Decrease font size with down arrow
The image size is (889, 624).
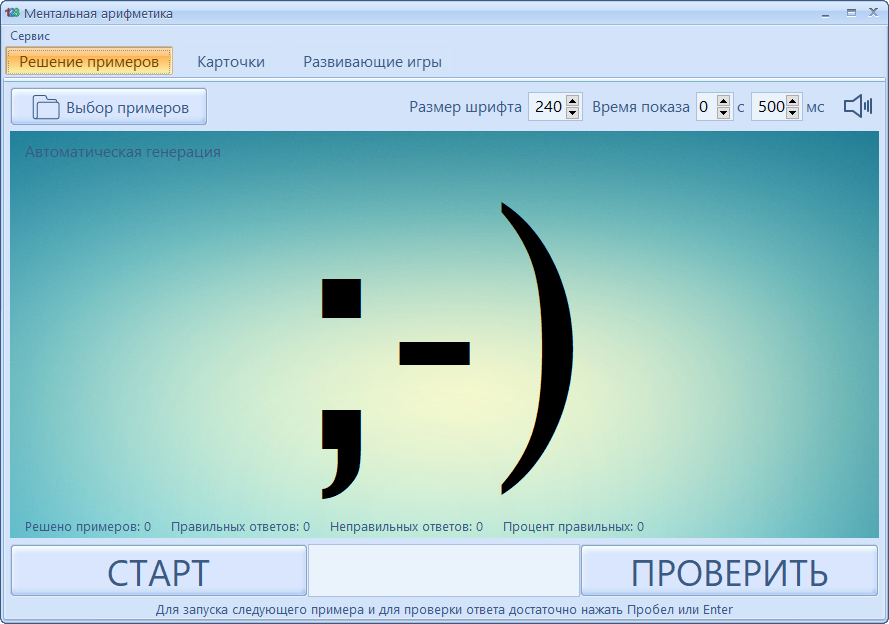tap(572, 113)
